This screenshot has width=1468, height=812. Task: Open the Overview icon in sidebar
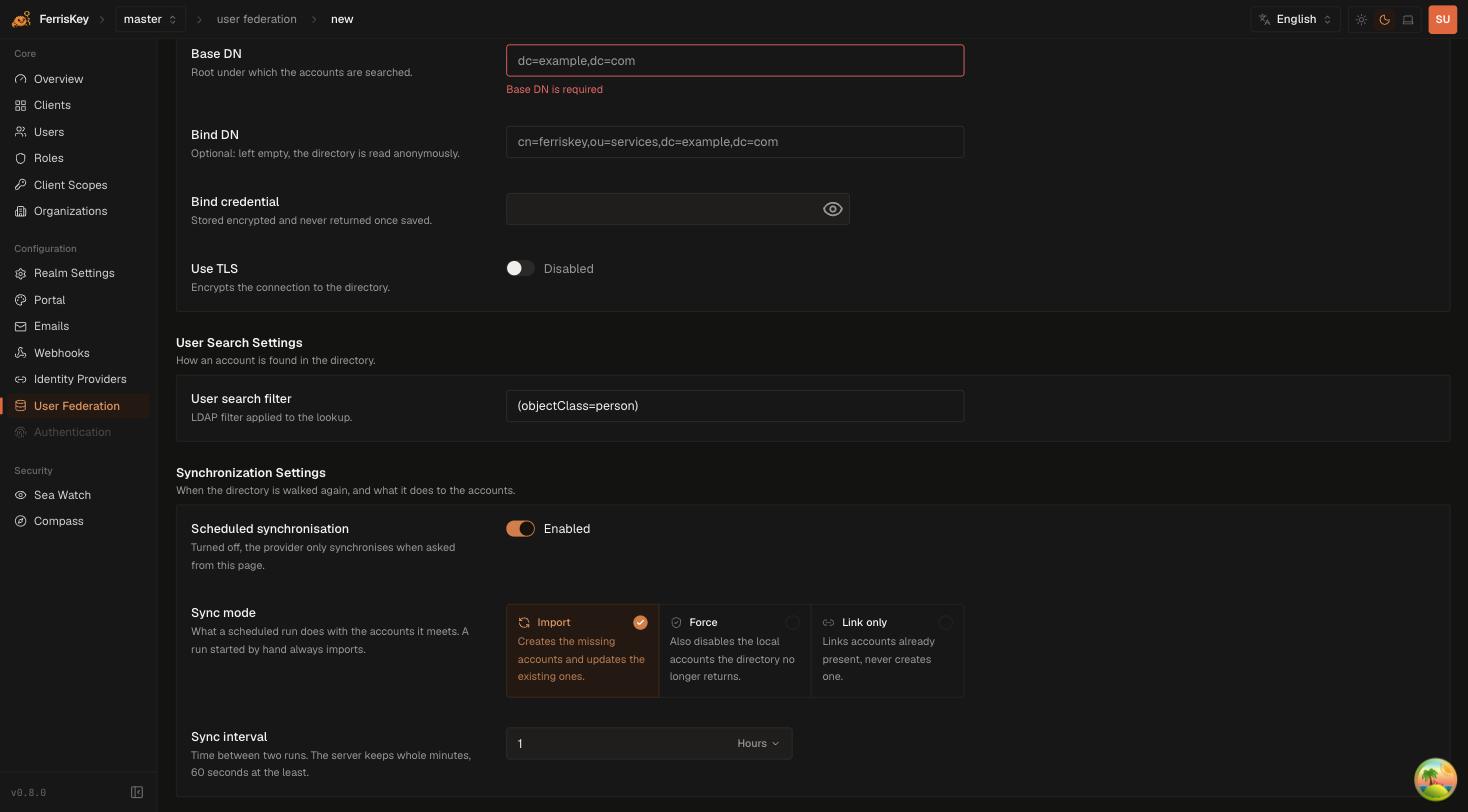tap(21, 79)
